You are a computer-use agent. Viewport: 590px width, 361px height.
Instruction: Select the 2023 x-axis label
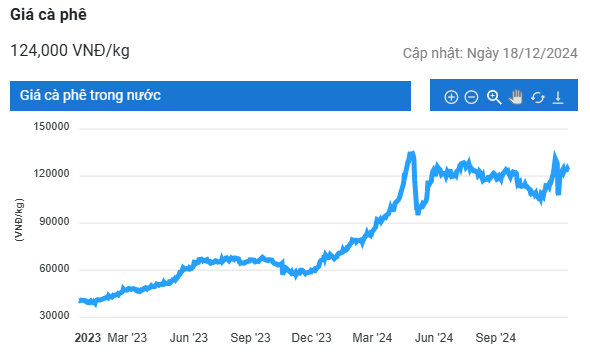(x=87, y=338)
